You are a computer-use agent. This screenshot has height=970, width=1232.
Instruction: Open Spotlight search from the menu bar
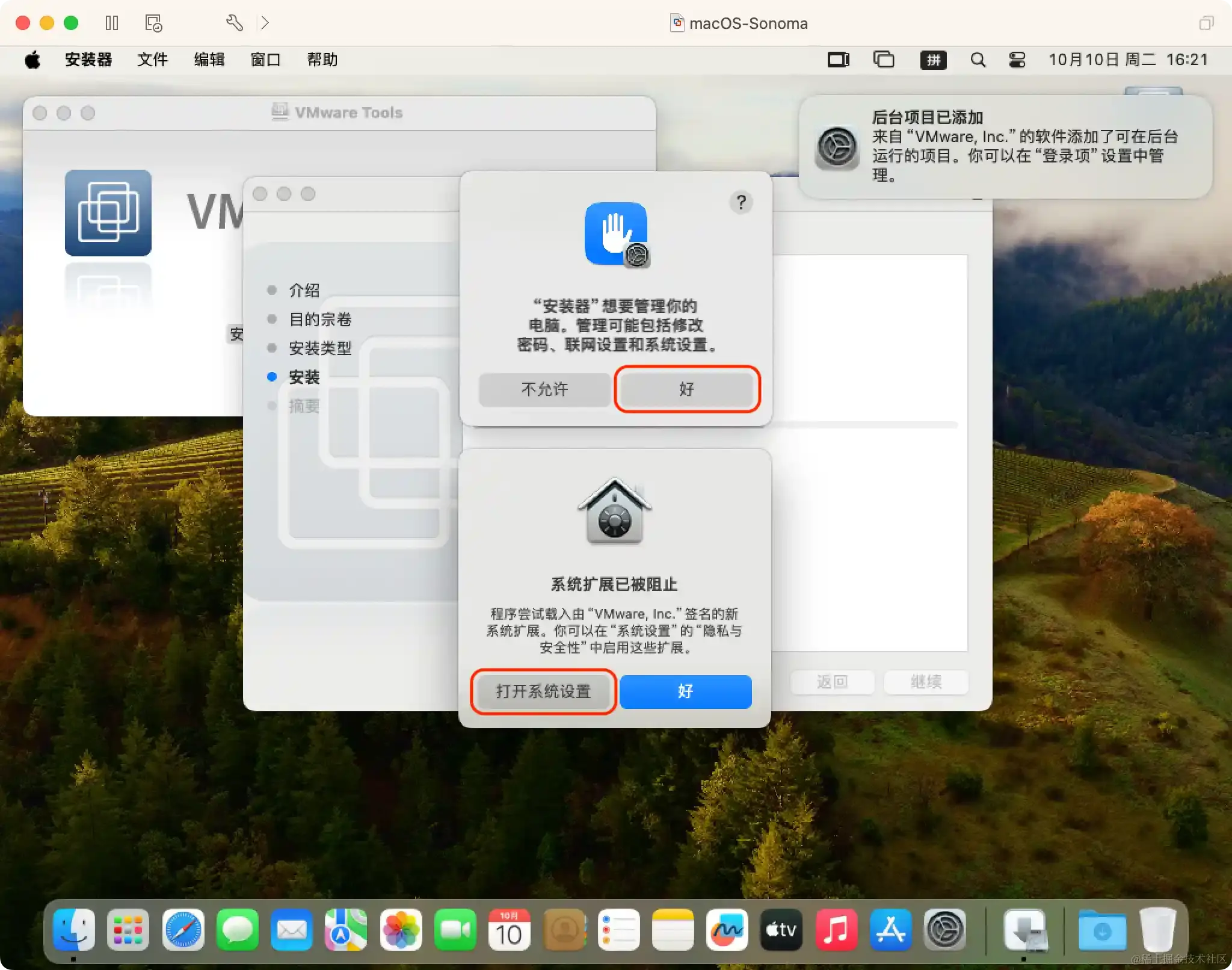click(978, 60)
